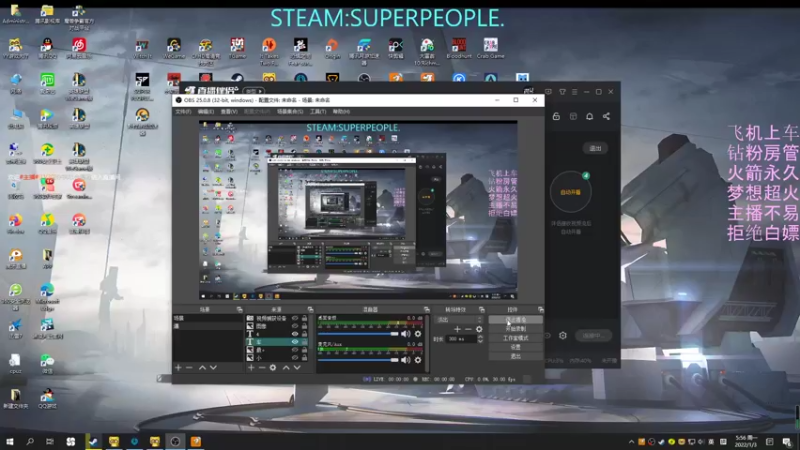Remove transition using the minus icon
Viewport: 800px width, 450px height.
pos(468,329)
